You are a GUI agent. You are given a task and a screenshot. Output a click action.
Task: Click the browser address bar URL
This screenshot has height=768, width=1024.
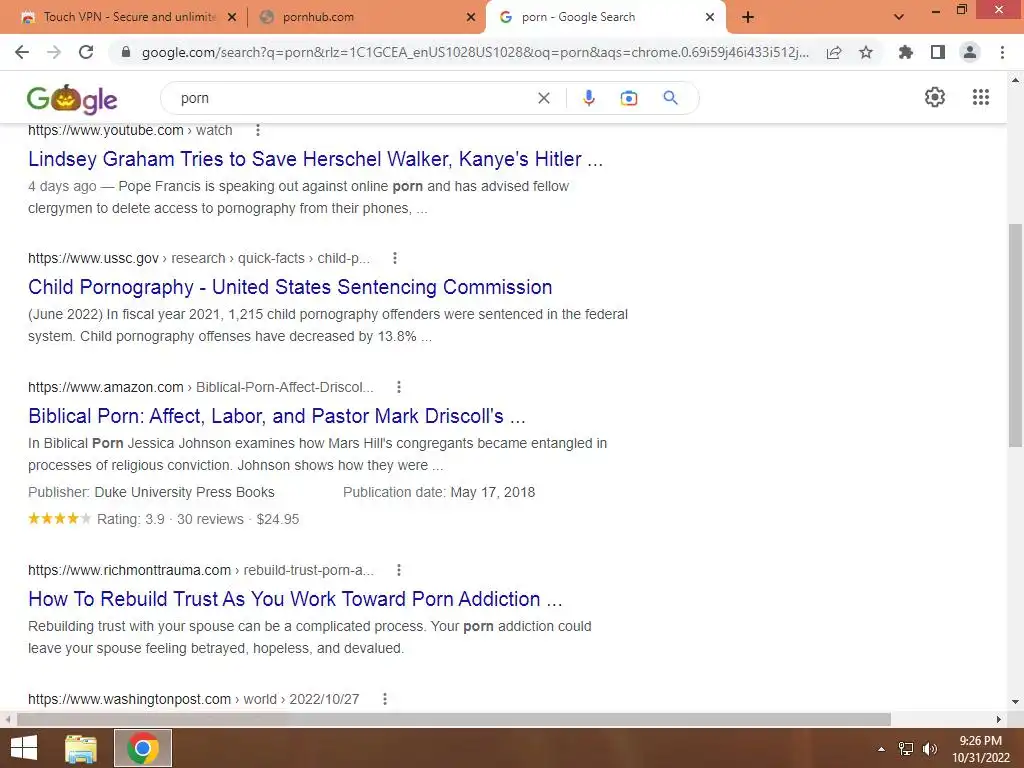(x=475, y=52)
